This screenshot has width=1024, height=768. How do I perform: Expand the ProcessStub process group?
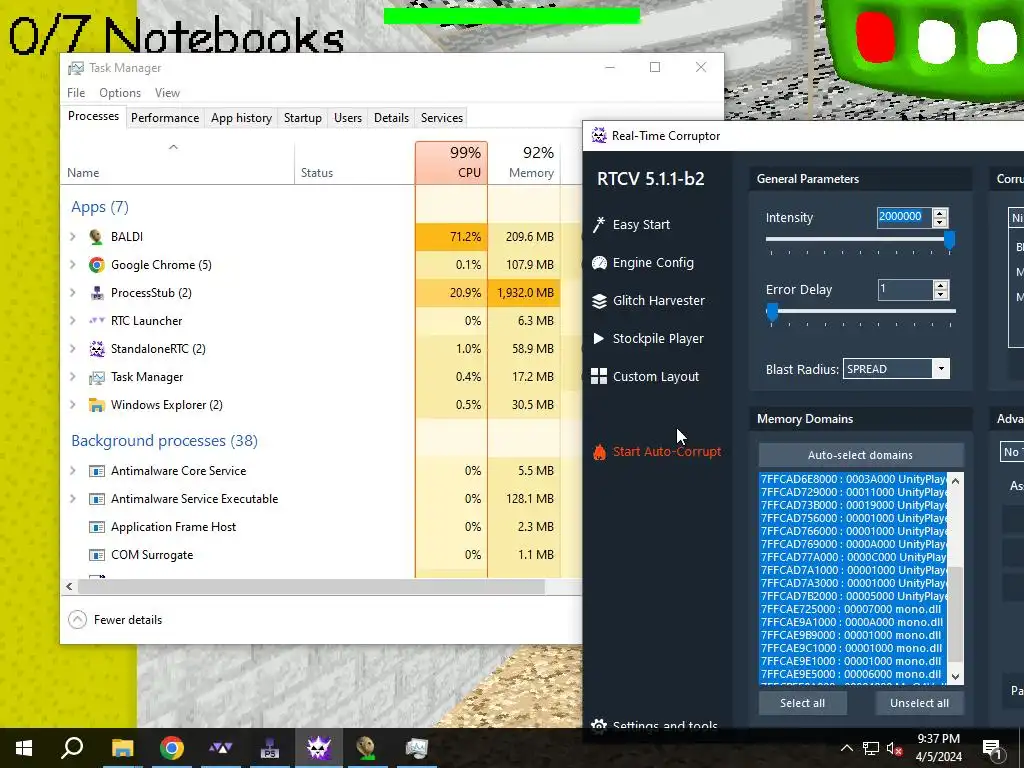(72, 293)
